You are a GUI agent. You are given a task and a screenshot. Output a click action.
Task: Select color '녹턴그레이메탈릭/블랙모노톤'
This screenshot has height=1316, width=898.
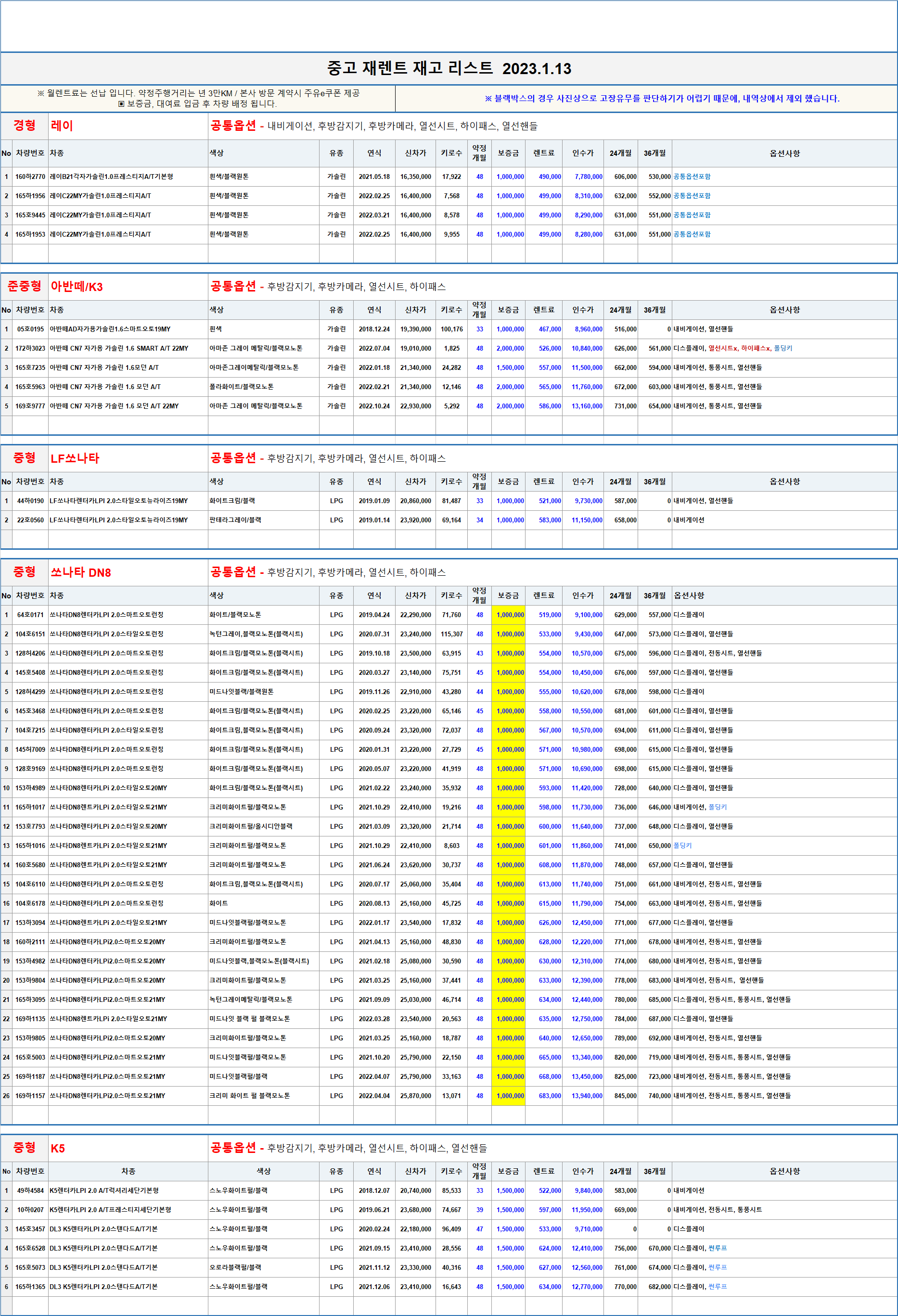[x=251, y=1000]
